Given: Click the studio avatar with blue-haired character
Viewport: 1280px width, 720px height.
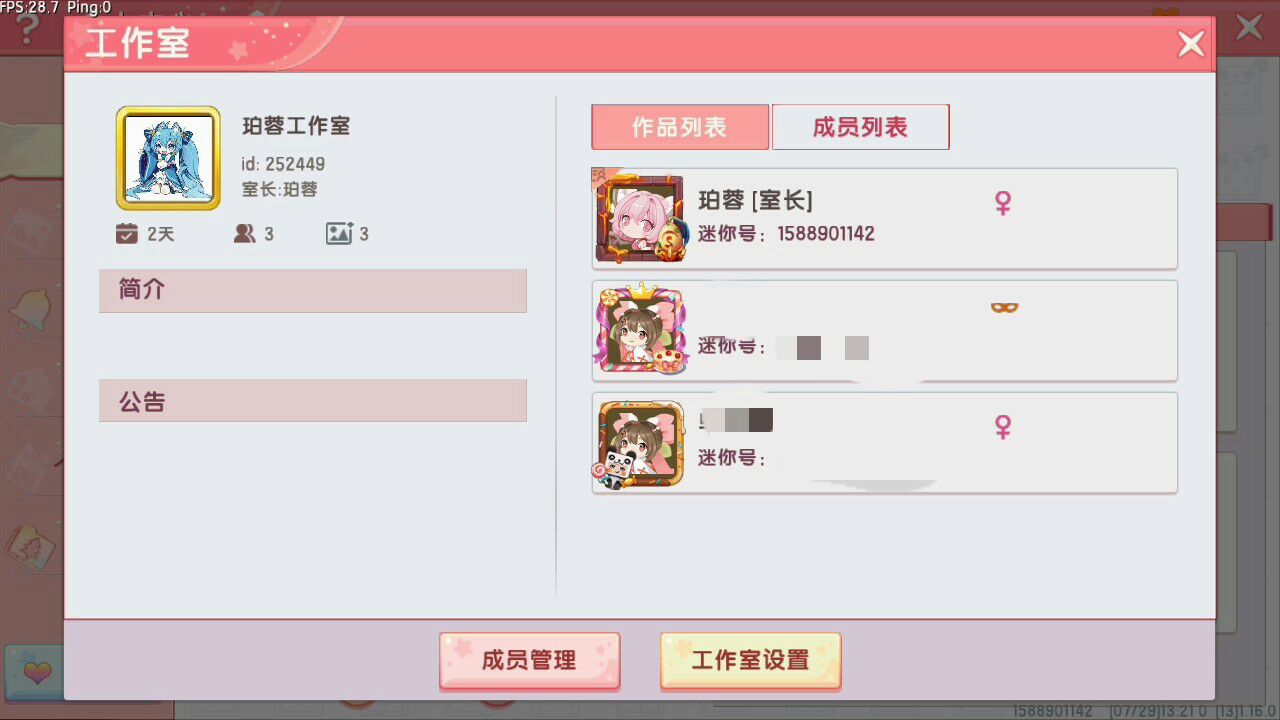Looking at the screenshot, I should [168, 158].
